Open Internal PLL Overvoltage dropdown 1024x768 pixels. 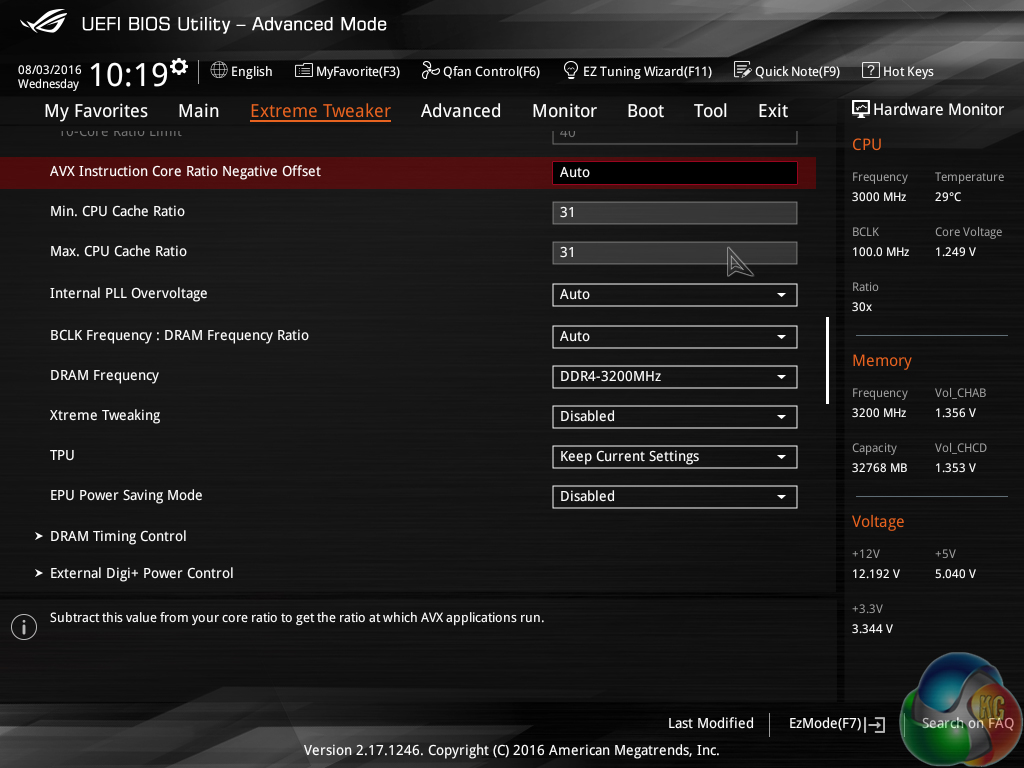675,295
